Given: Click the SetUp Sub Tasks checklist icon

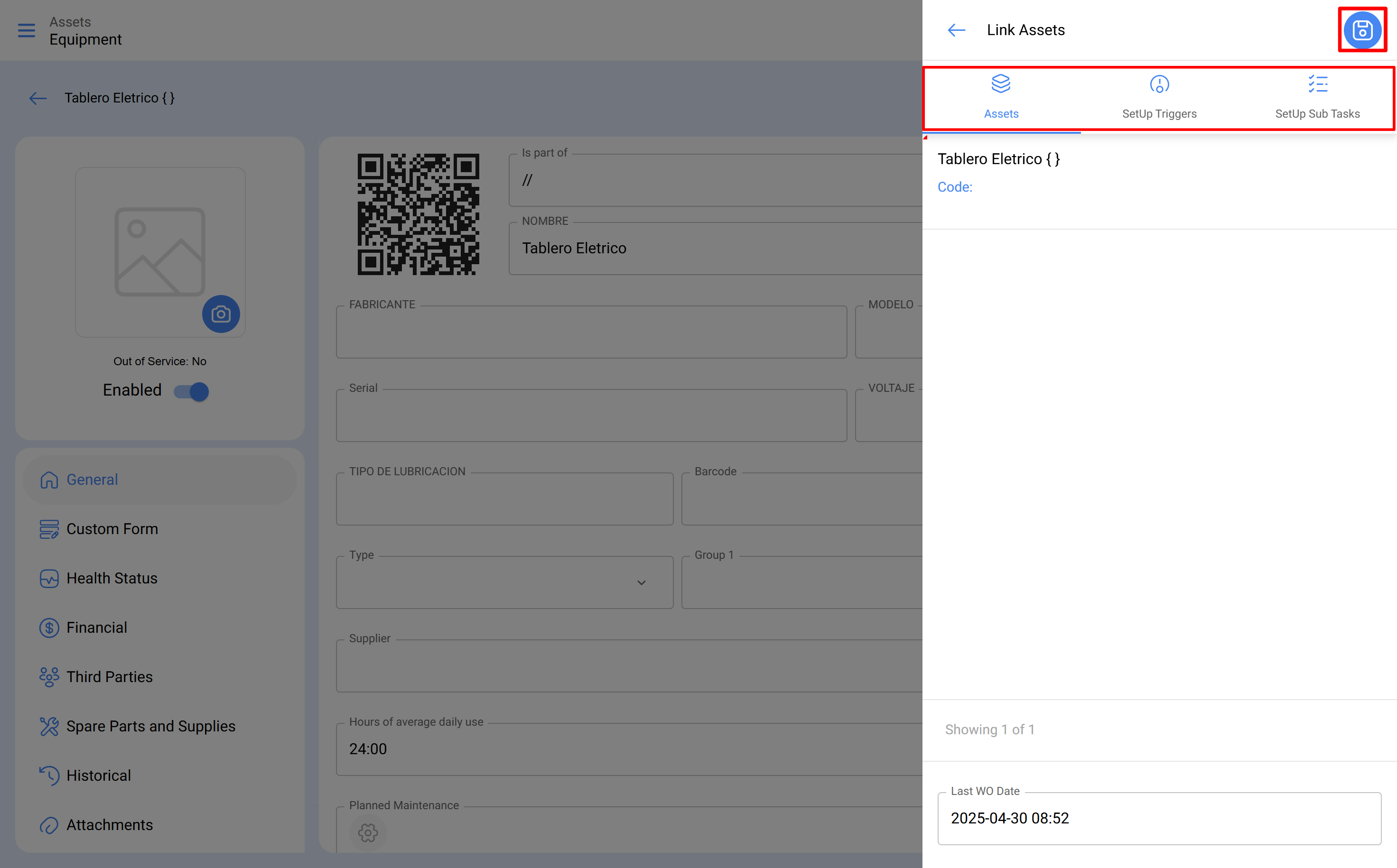Looking at the screenshot, I should point(1317,84).
